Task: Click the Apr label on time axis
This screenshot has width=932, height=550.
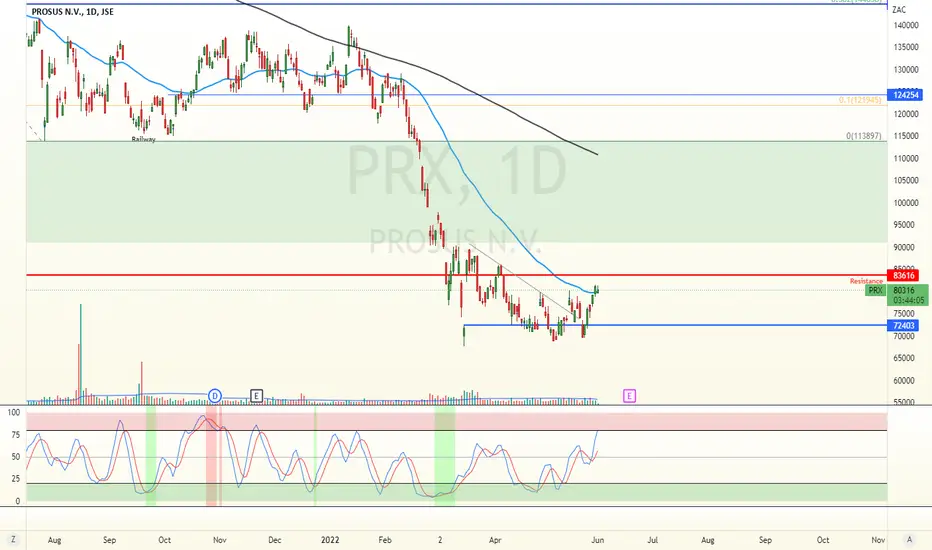Action: point(495,540)
